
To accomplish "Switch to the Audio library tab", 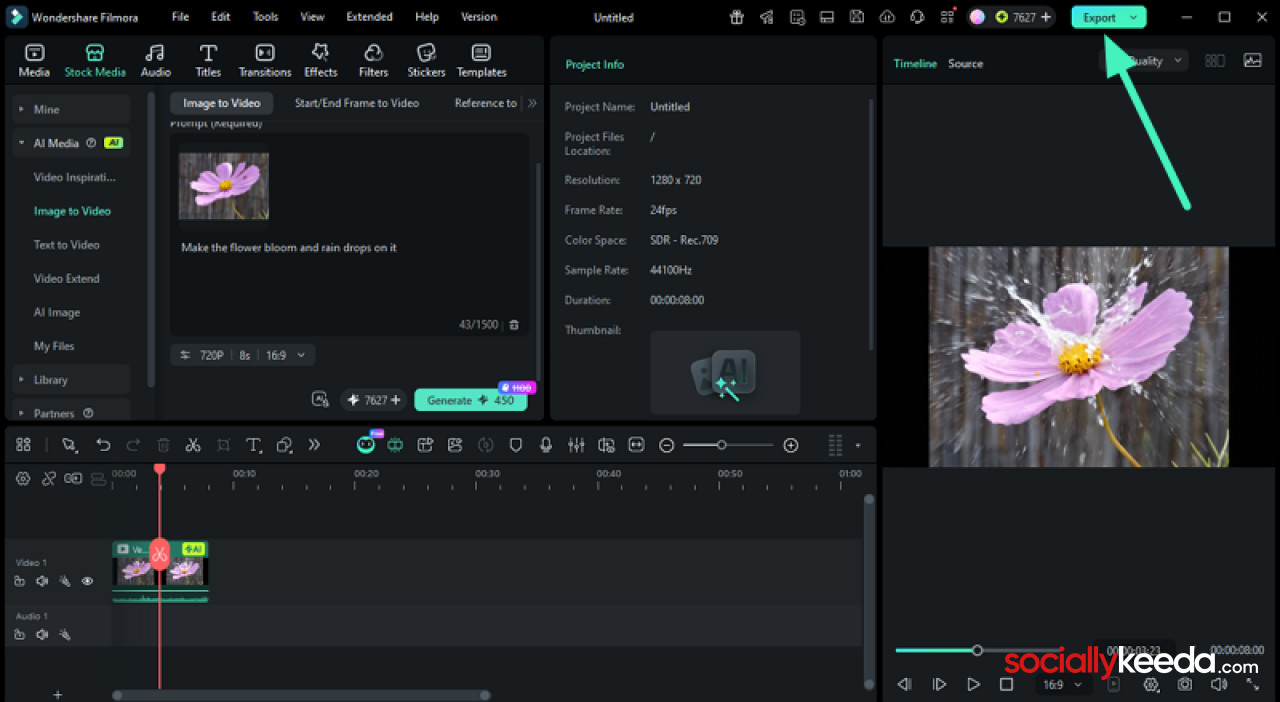I will click(x=155, y=60).
